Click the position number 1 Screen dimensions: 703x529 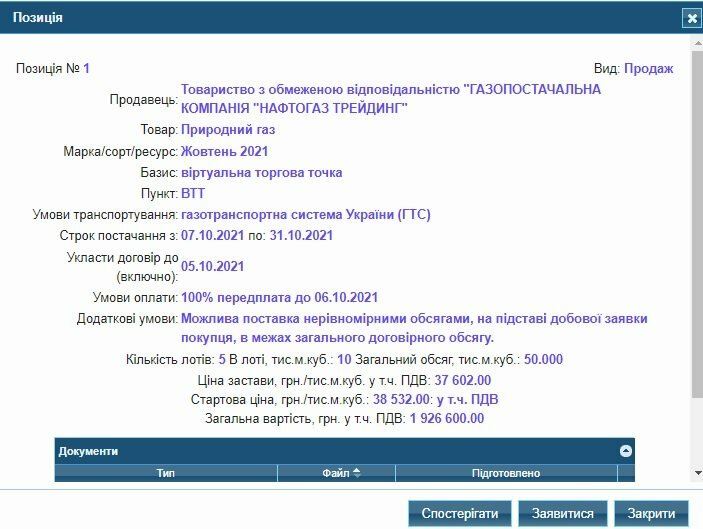point(86,69)
